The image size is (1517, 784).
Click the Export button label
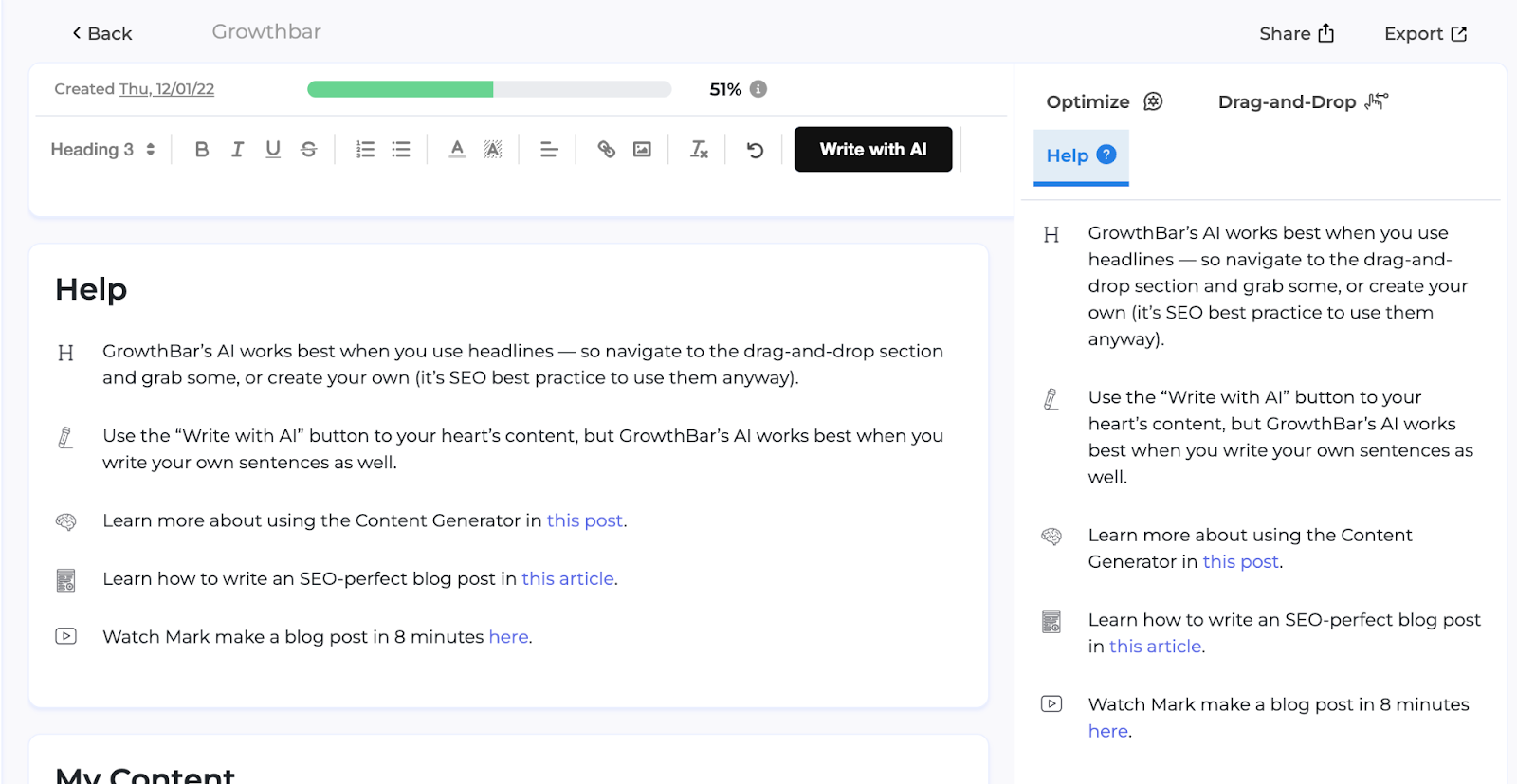(x=1414, y=34)
